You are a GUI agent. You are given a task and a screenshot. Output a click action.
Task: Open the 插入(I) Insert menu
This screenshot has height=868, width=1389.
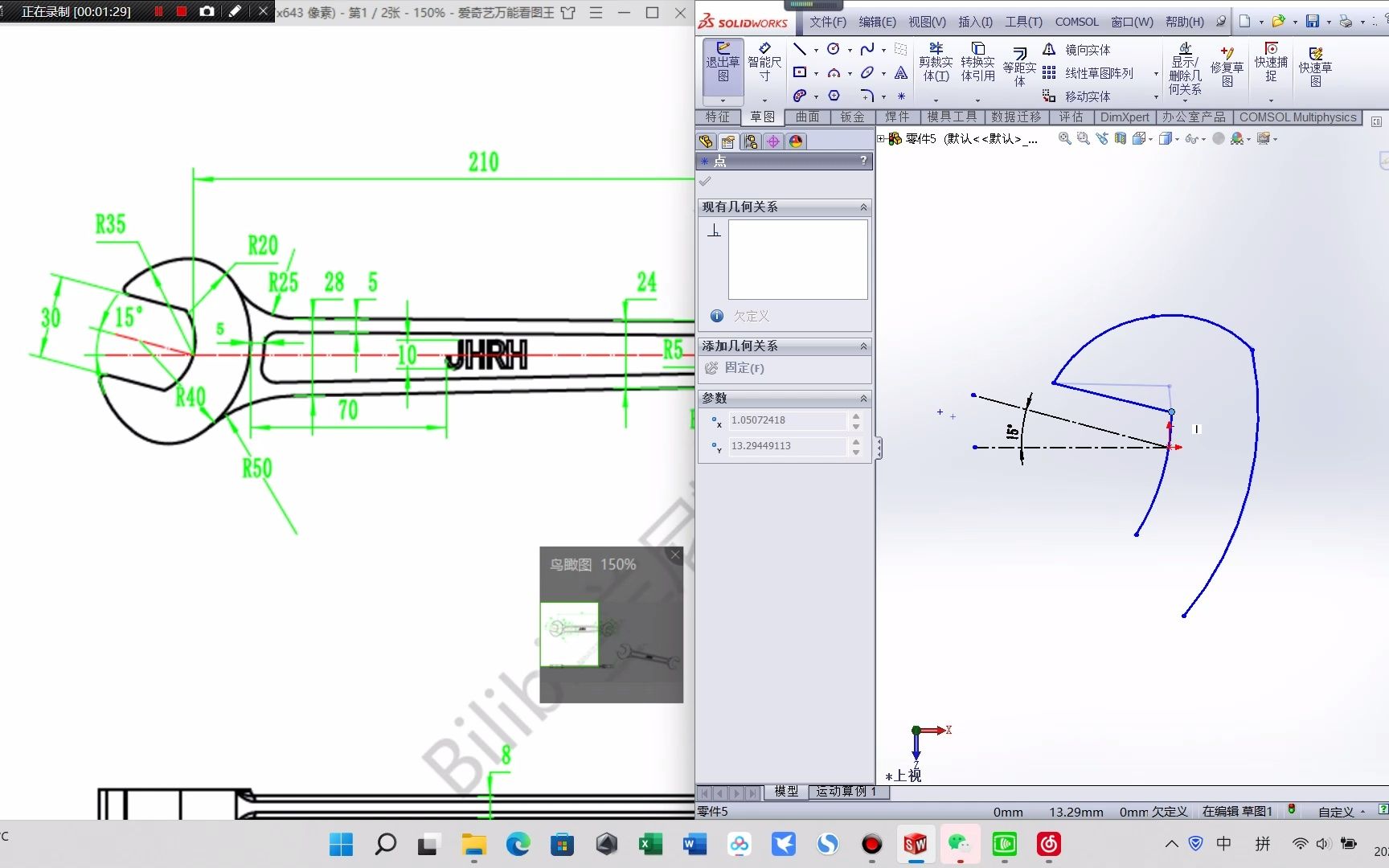click(975, 22)
